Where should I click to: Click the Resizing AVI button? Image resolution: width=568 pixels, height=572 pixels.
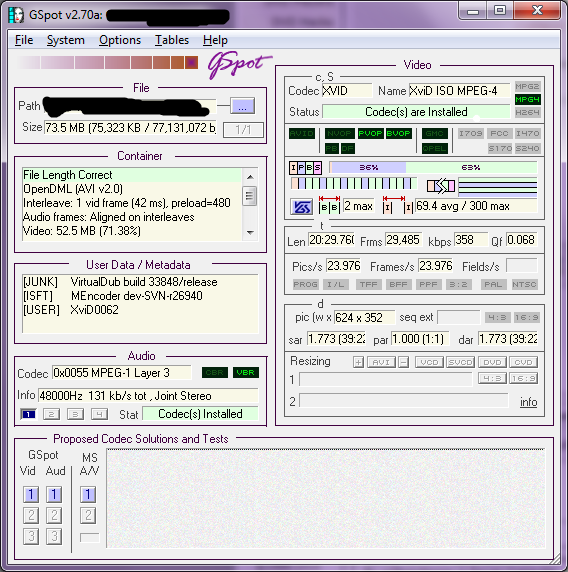[381, 362]
